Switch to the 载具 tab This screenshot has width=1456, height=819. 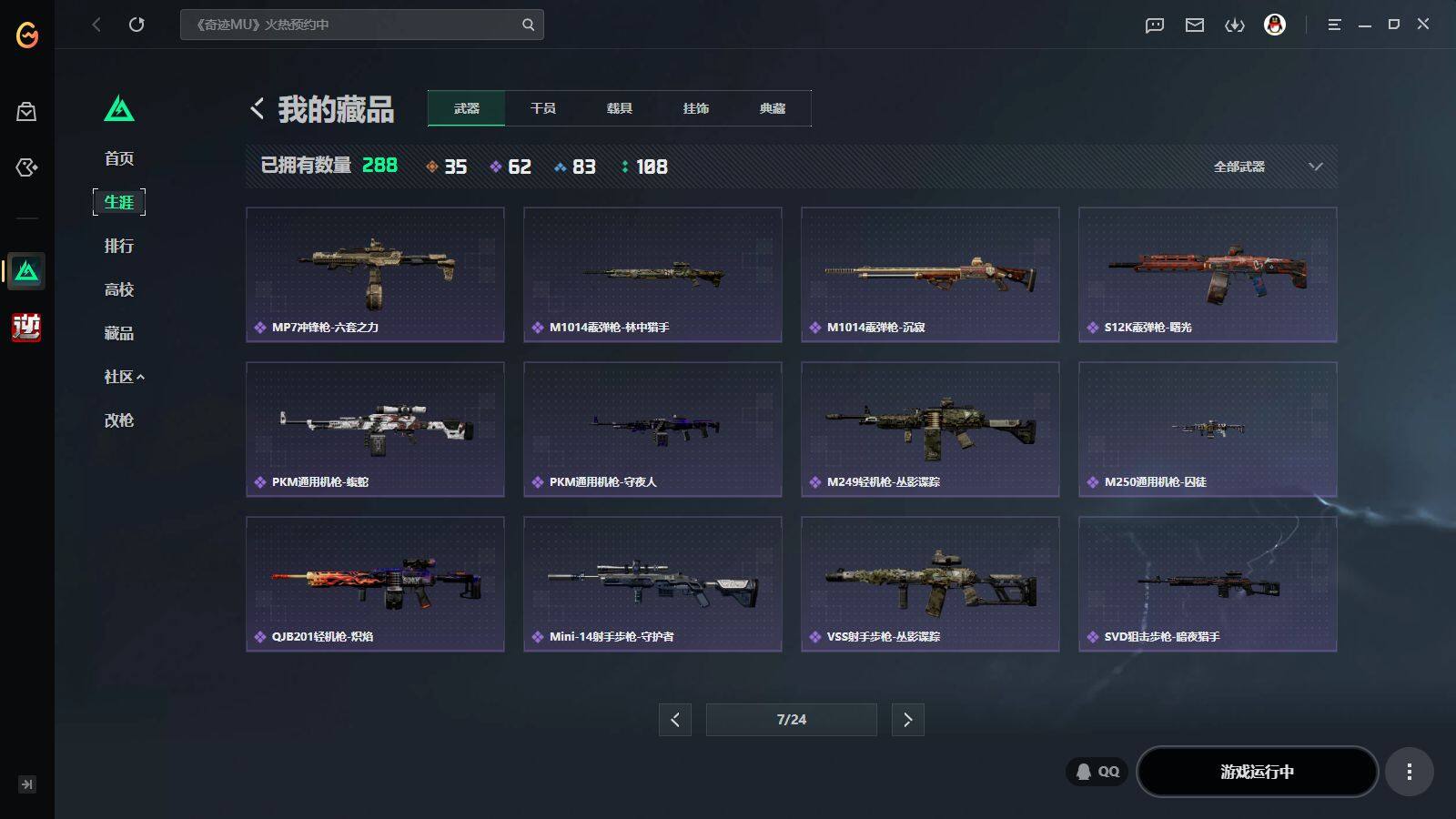point(620,108)
